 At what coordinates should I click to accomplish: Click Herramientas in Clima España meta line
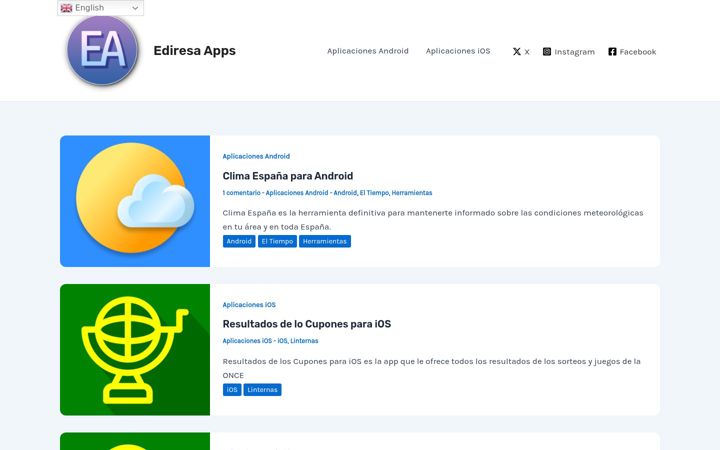click(x=412, y=193)
